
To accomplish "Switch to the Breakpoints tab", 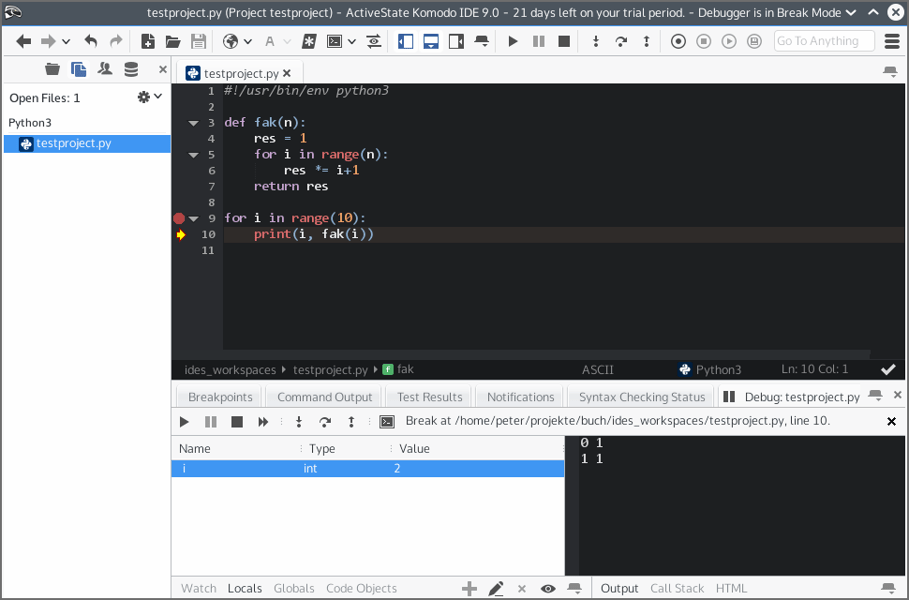I will 220,397.
